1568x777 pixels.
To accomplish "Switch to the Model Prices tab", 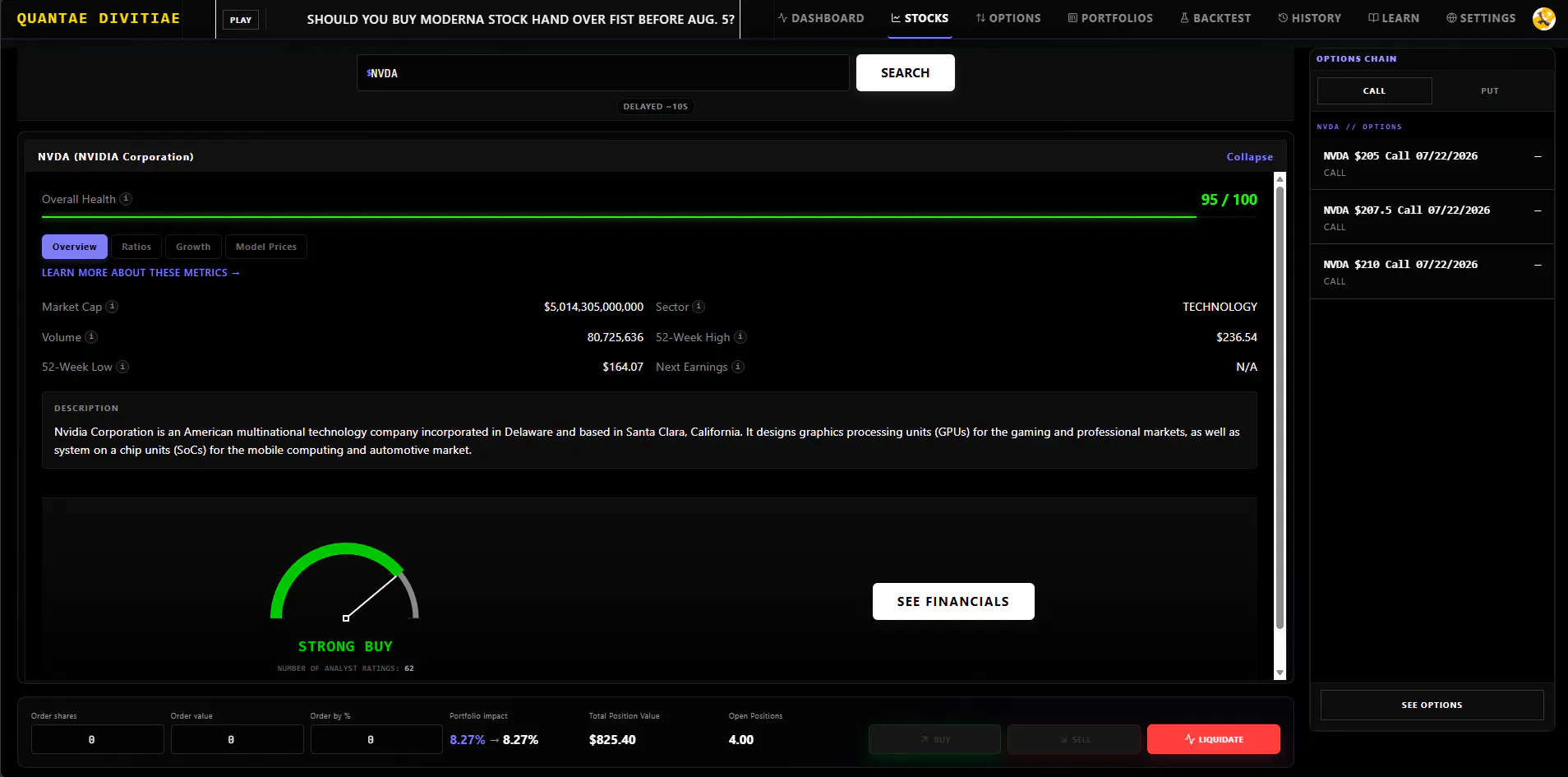I will pyautogui.click(x=266, y=247).
